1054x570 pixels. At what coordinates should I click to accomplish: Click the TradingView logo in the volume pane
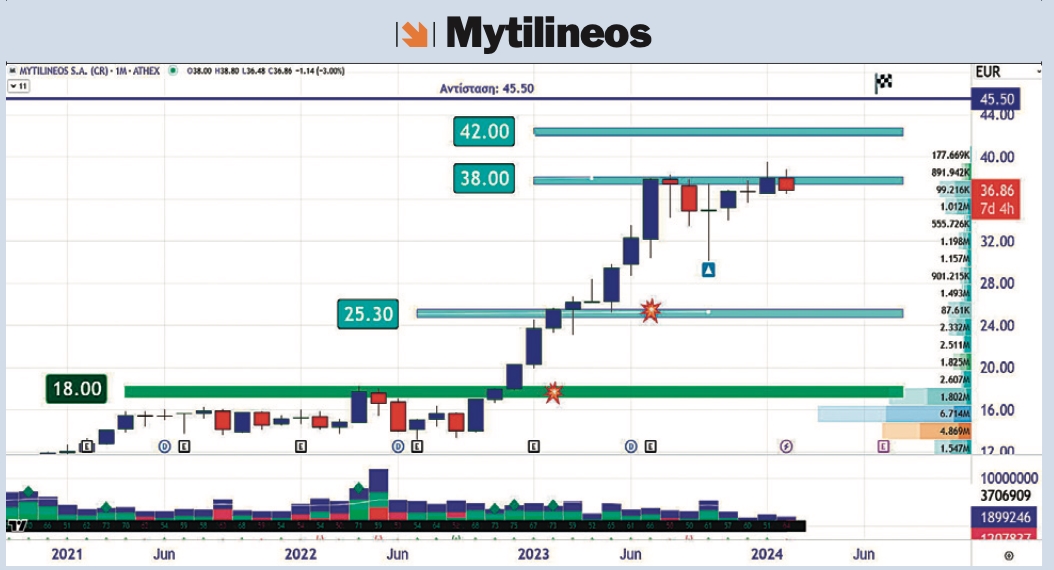(17, 526)
